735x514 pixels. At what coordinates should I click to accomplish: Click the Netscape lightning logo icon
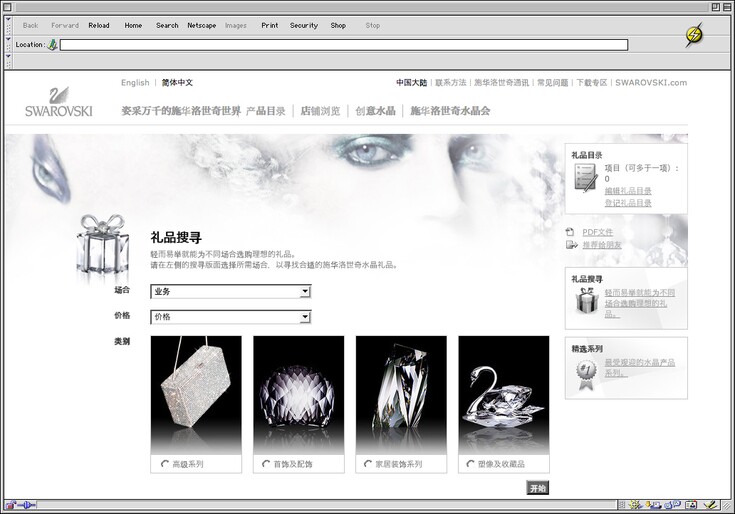(x=694, y=35)
